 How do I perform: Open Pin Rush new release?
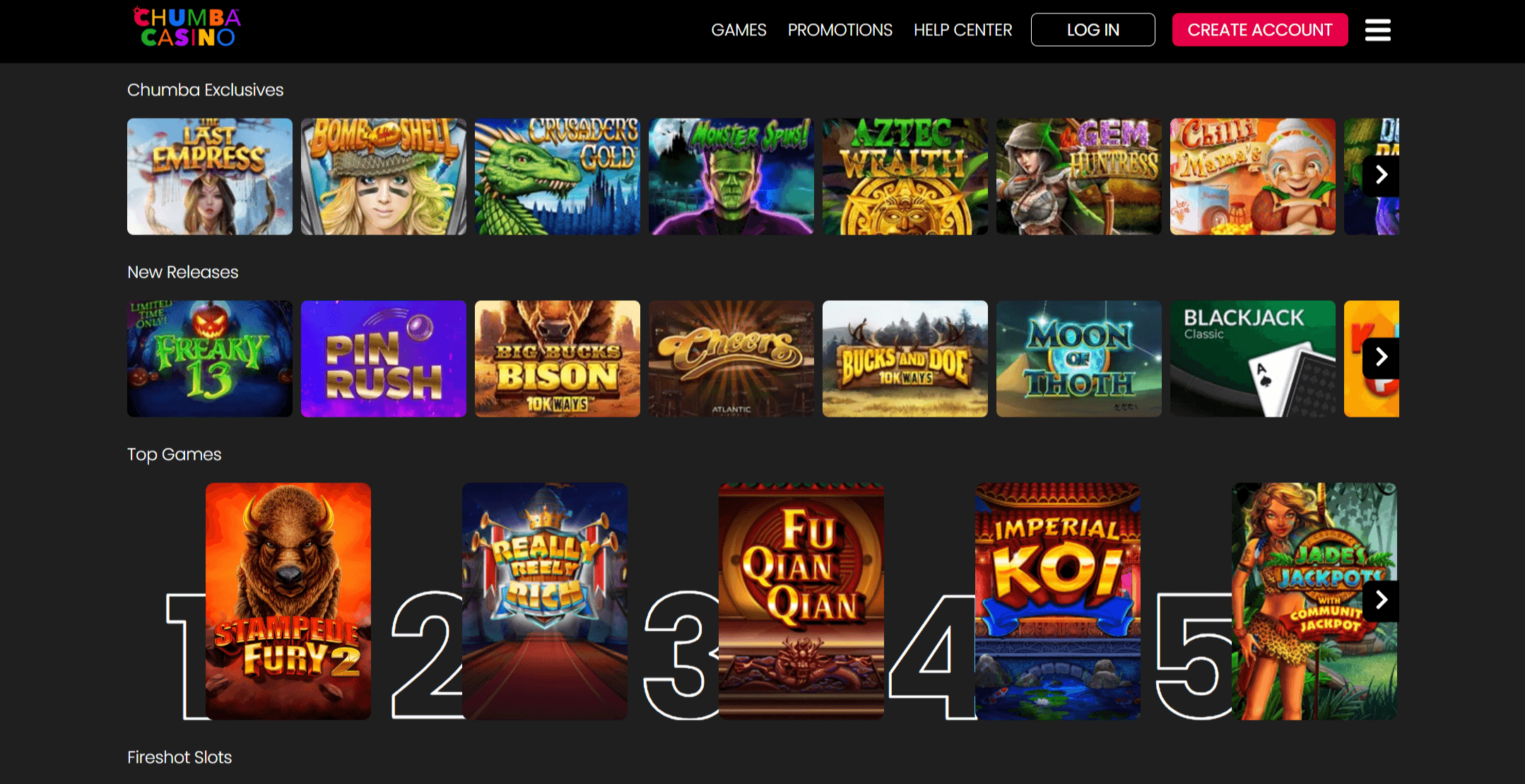[x=384, y=359]
